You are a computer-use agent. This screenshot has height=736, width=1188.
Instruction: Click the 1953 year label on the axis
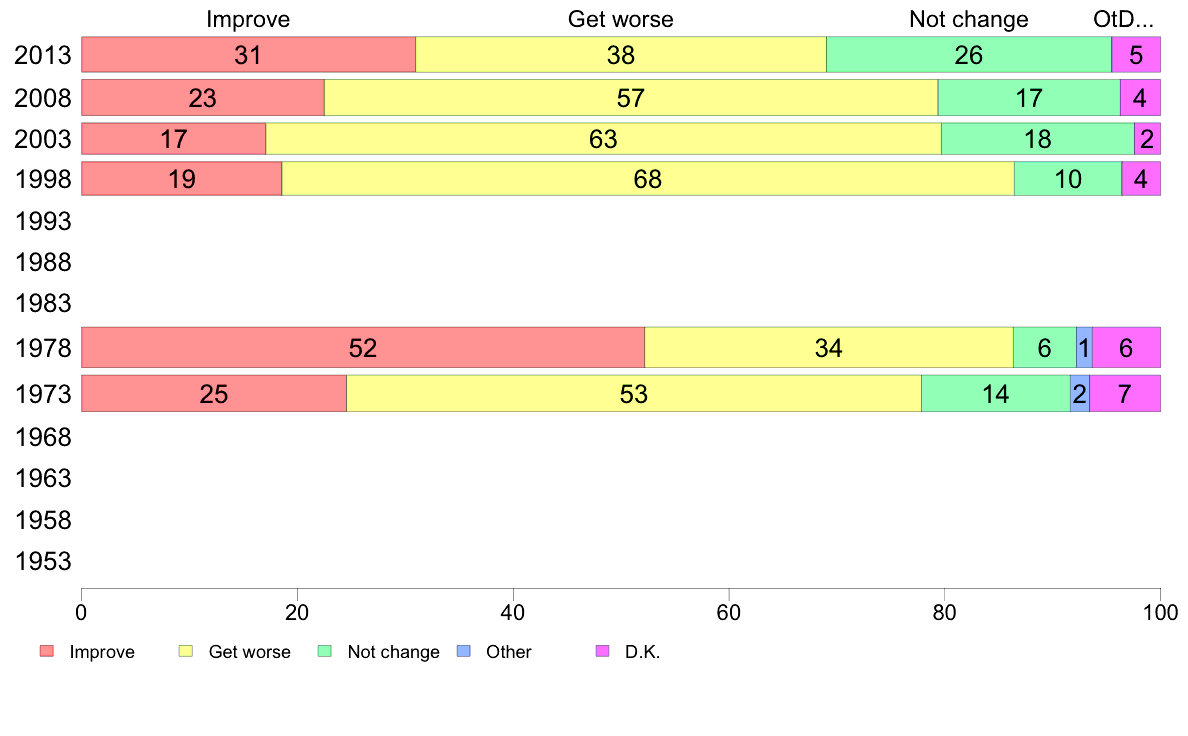[43, 562]
